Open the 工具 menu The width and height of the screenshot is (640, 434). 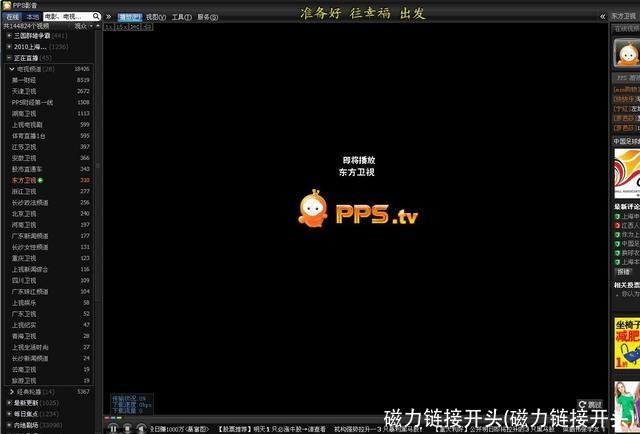tap(182, 17)
